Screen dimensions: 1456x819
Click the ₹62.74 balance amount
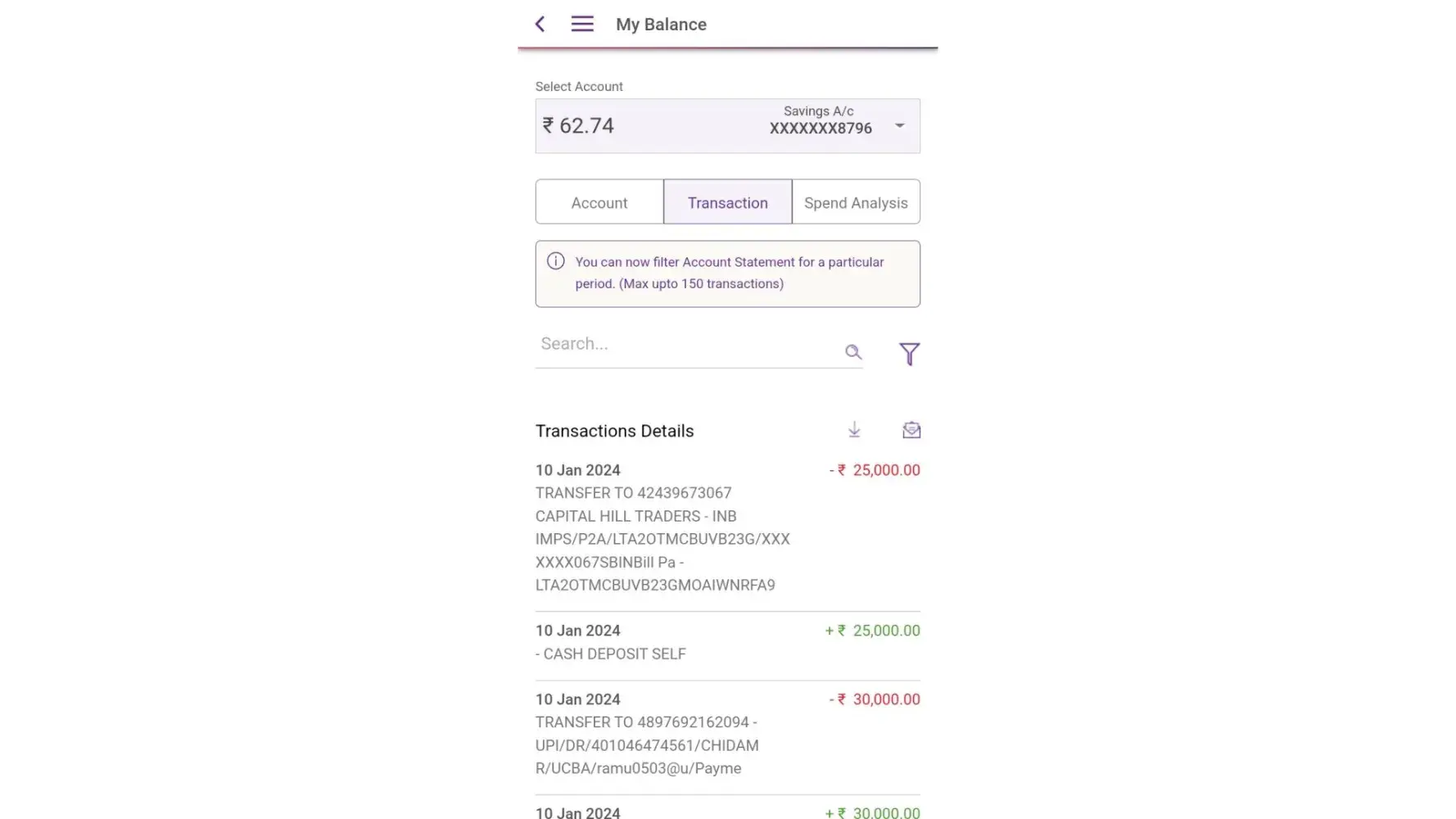point(579,126)
